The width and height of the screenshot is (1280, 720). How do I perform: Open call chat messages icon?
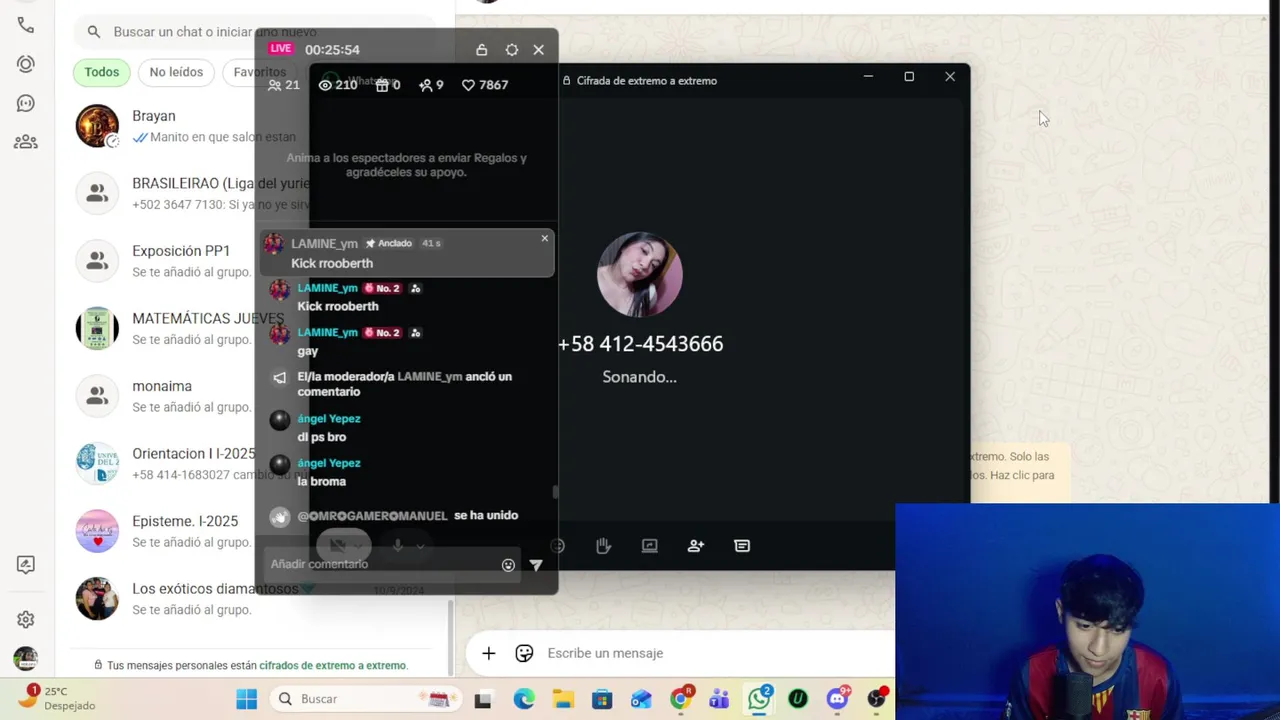pos(742,546)
